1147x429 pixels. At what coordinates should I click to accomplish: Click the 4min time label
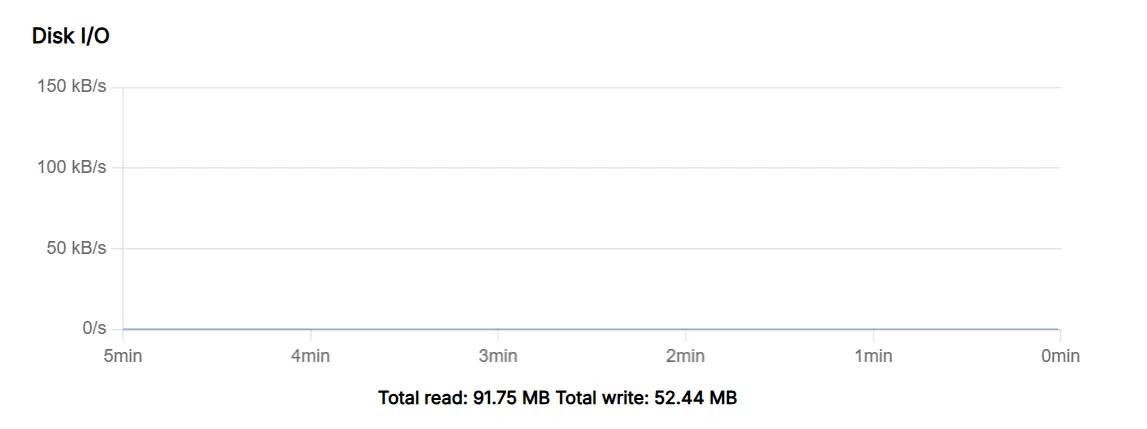tap(310, 356)
